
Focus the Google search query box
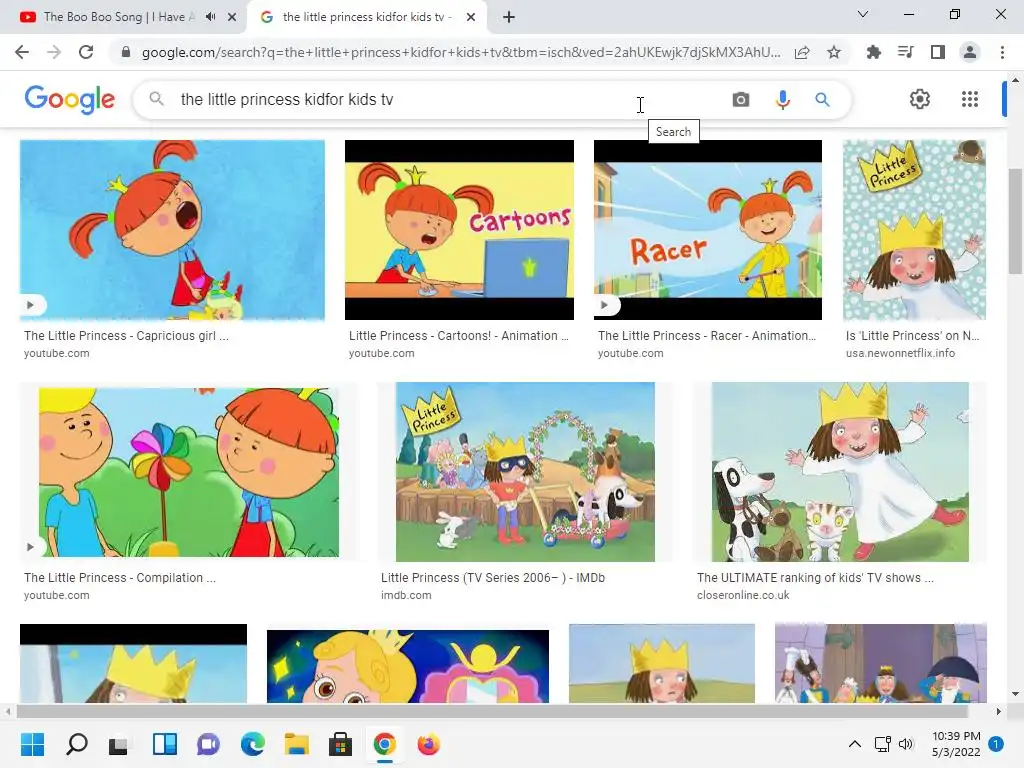coord(451,99)
